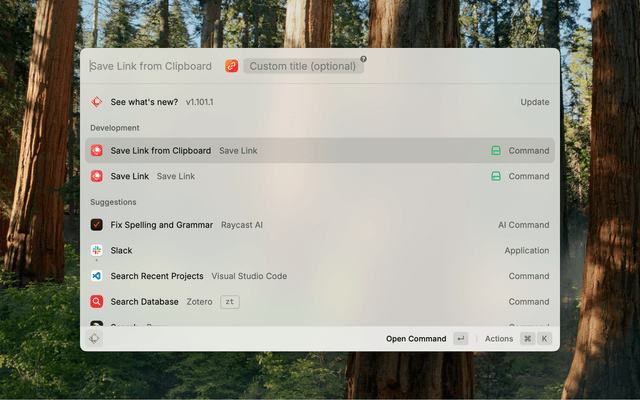640x400 pixels.
Task: Click the Raycast logo in bottom-left corner
Action: pos(94,339)
